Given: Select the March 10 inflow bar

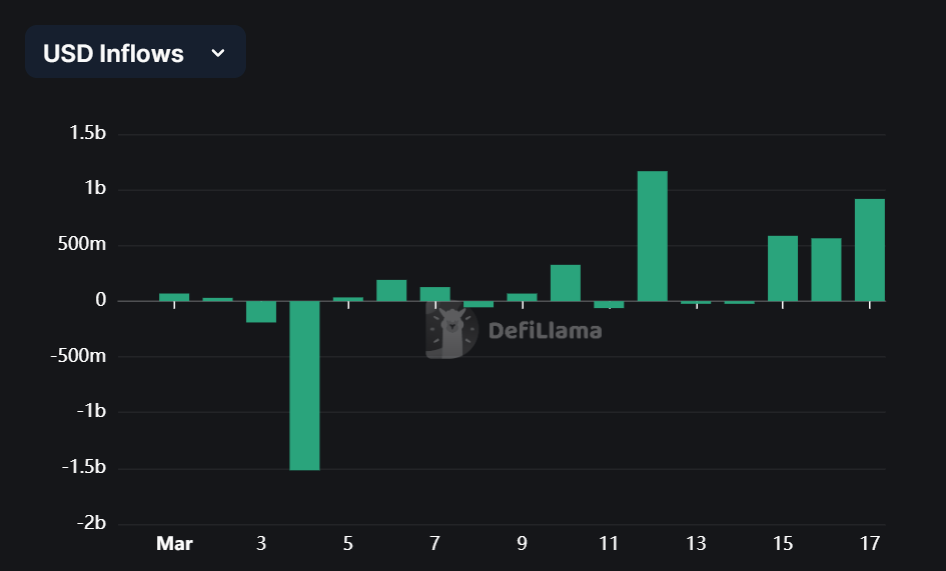Looking at the screenshot, I should pos(565,282).
